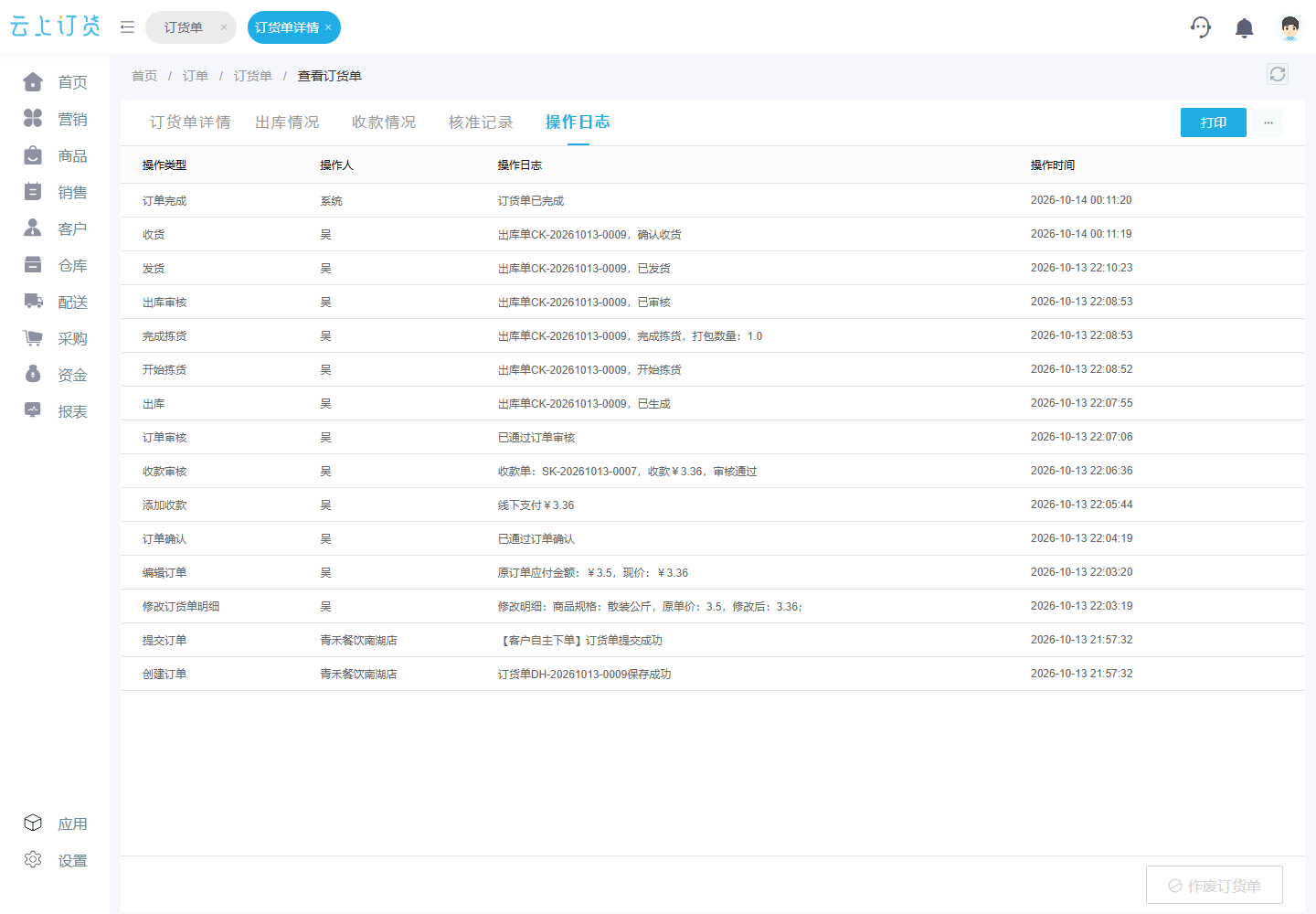Go to 首页 breadcrumb link
Image resolution: width=1316 pixels, height=914 pixels.
point(144,76)
